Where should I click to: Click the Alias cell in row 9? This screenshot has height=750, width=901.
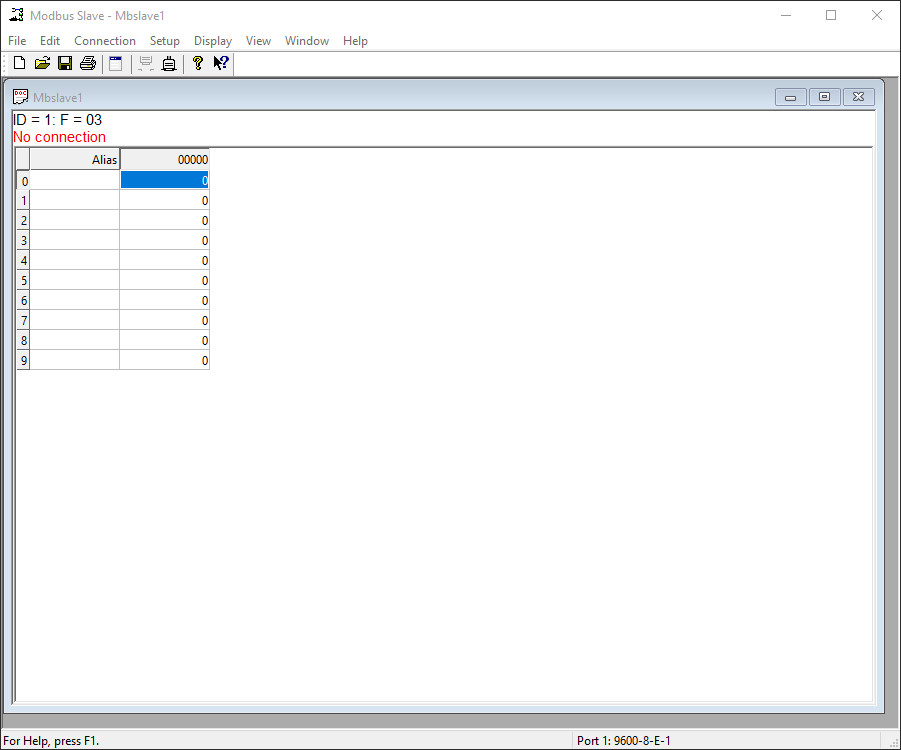point(75,360)
